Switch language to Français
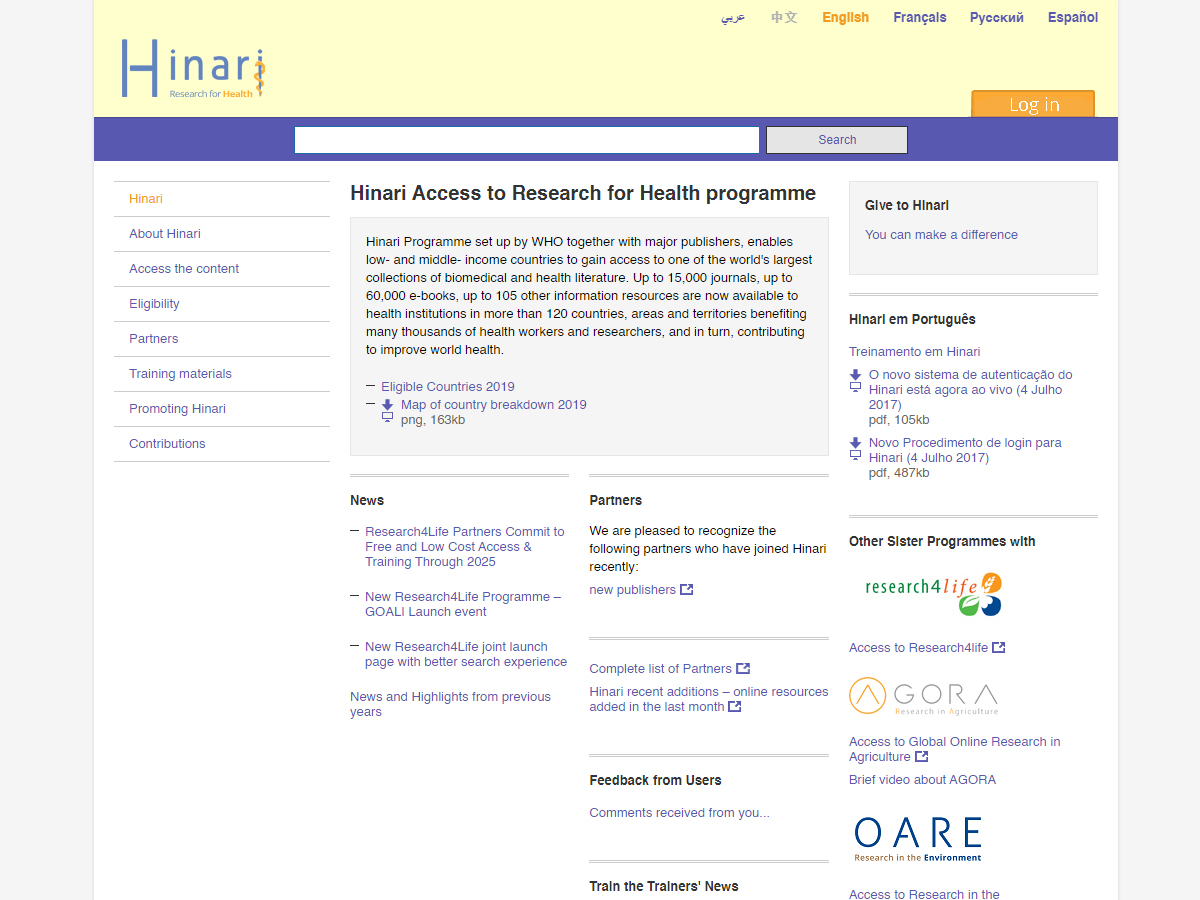The image size is (1200, 900). click(919, 17)
